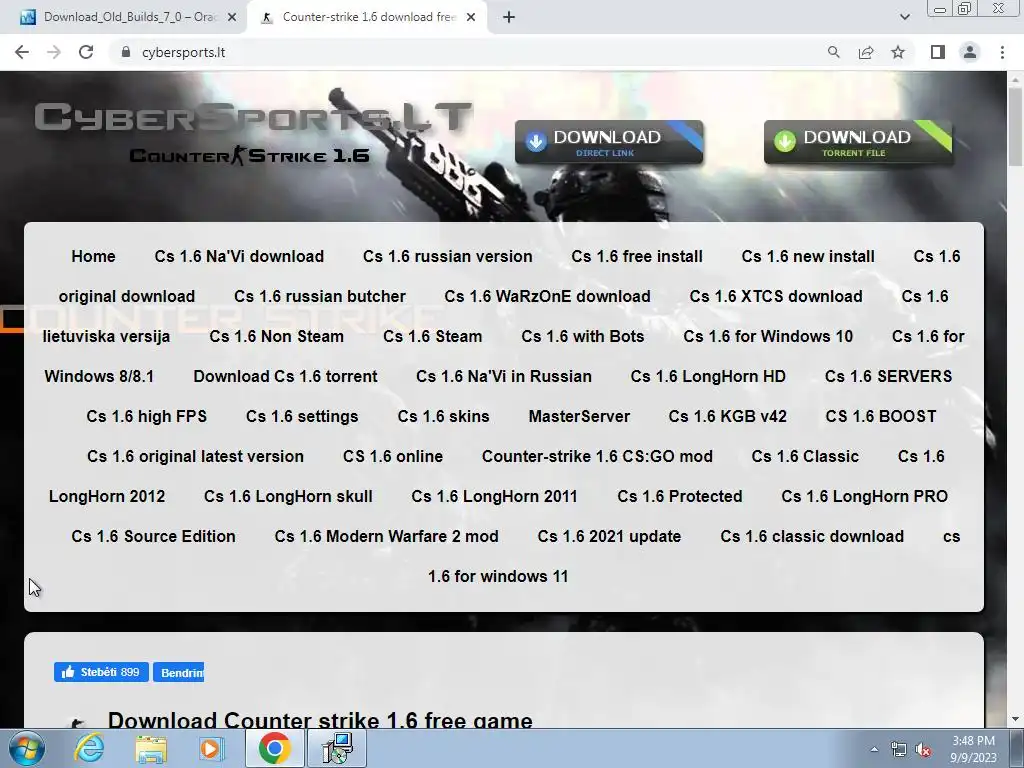Switch to the Download_Old_Builds_7_0 Oracle tab
The width and height of the screenshot is (1024, 768).
(122, 17)
